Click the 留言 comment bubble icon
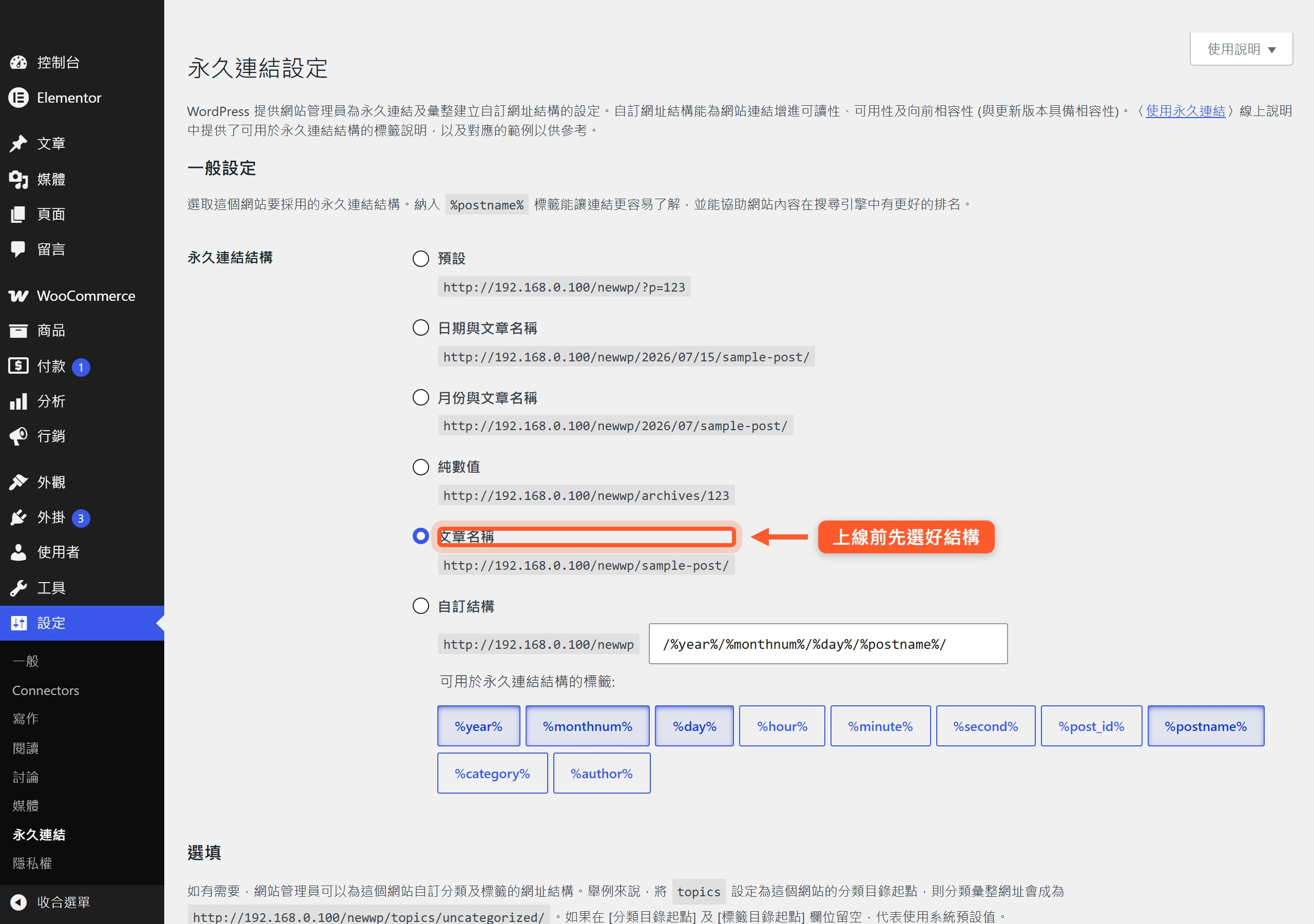 click(18, 249)
